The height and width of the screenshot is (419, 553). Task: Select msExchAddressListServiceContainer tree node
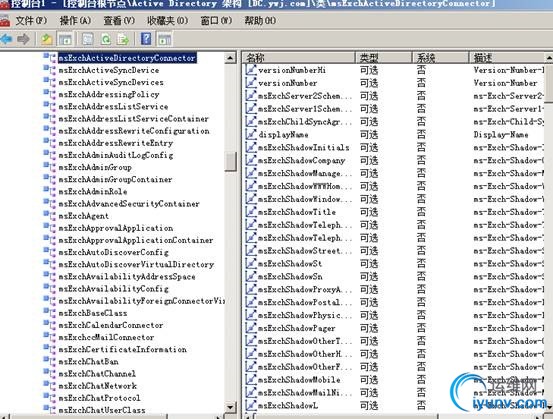click(133, 119)
